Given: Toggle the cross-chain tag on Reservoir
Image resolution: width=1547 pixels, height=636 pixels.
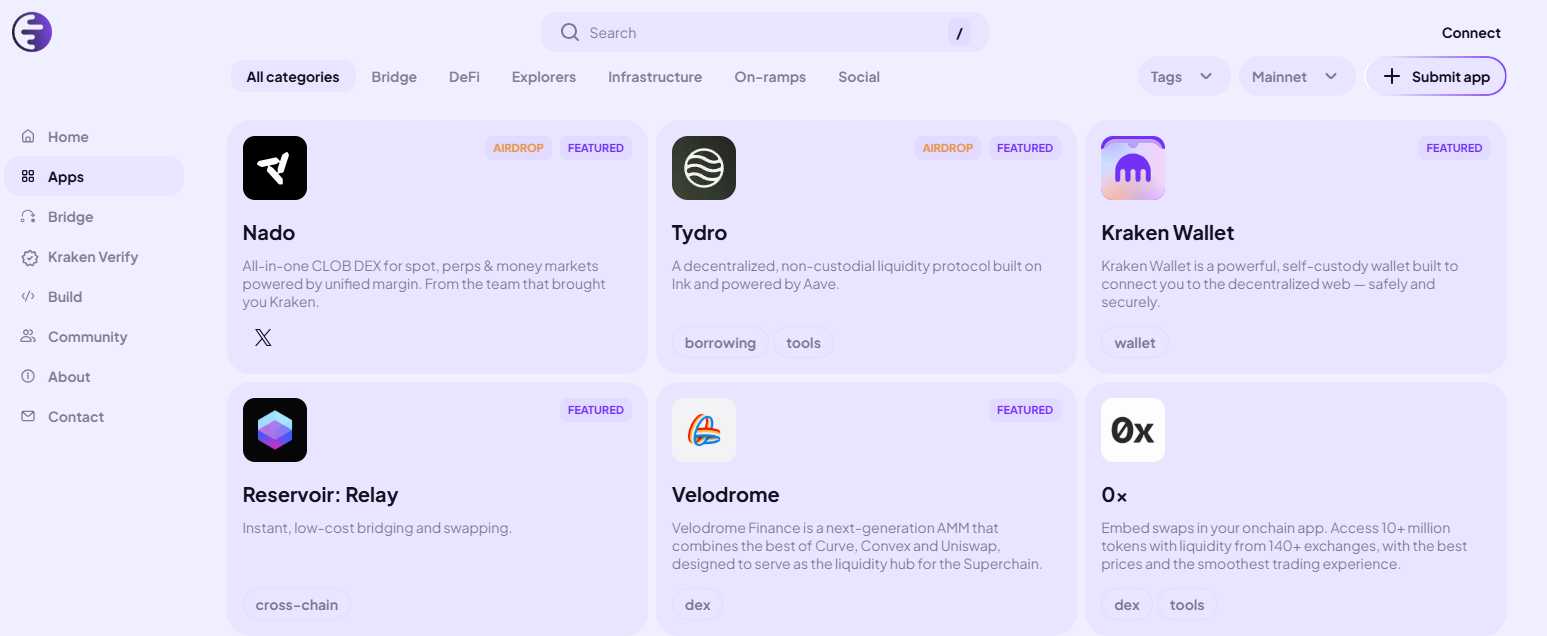Looking at the screenshot, I should [x=296, y=604].
